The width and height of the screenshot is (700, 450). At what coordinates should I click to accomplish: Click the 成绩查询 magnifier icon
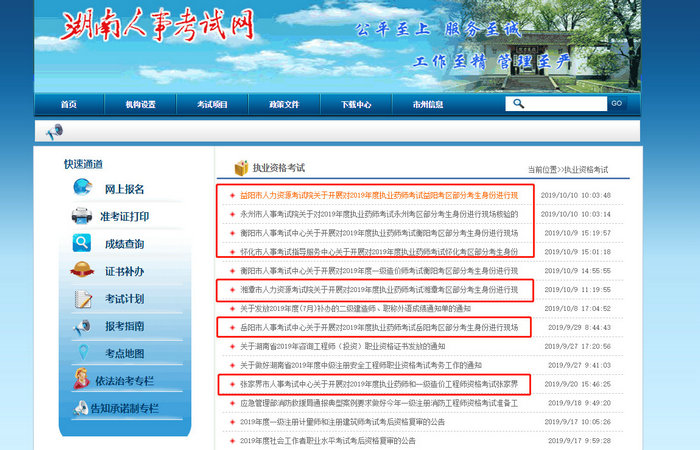click(x=82, y=243)
